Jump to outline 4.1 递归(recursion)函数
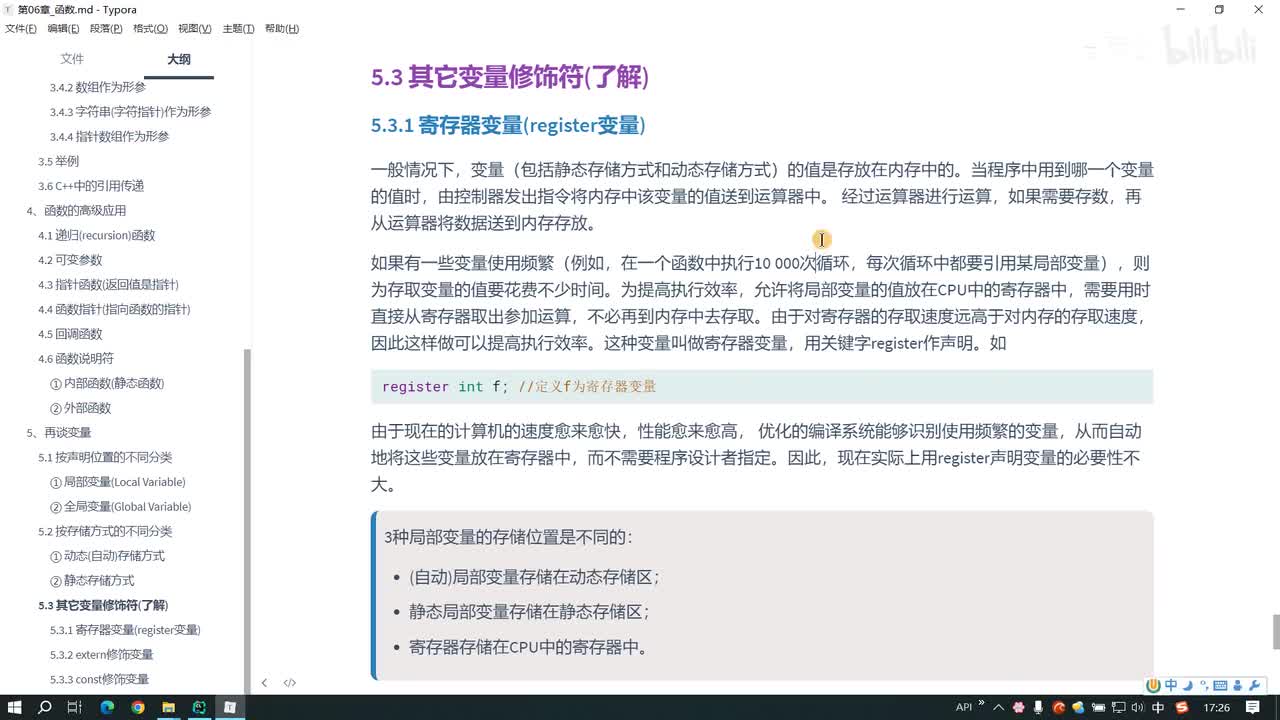The height and width of the screenshot is (720, 1280). (96, 235)
